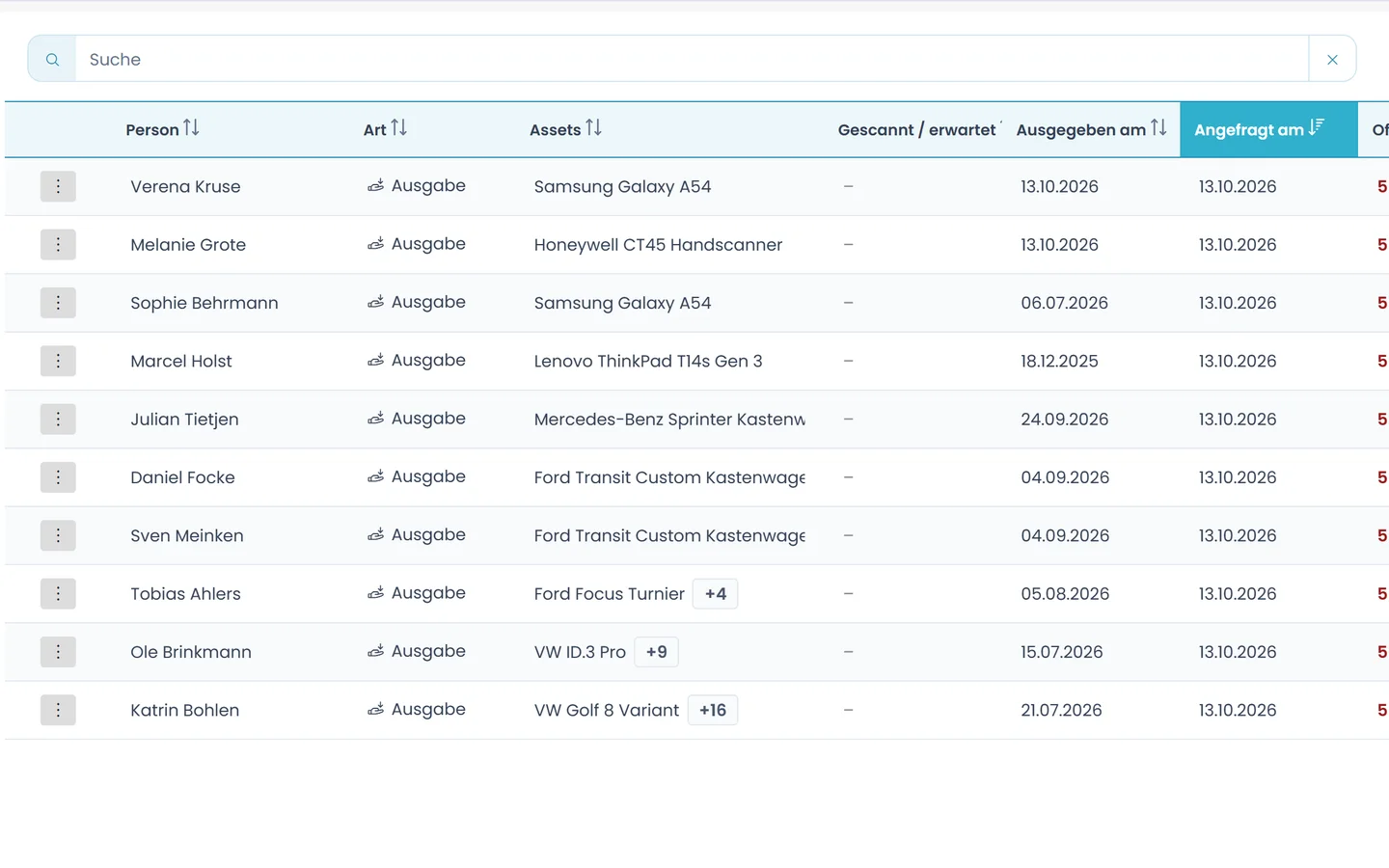Select the Honeywell CT45 Handscanner cell
The height and width of the screenshot is (868, 1389).
point(658,245)
